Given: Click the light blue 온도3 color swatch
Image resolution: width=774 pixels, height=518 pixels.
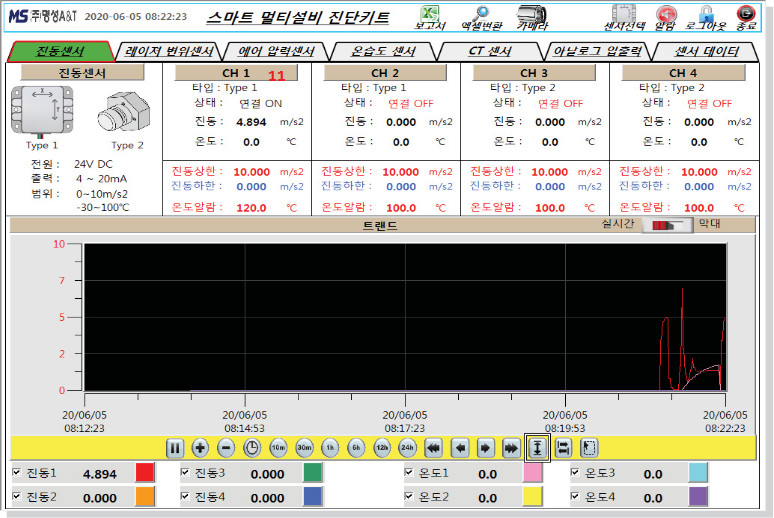Looking at the screenshot, I should click(698, 473).
